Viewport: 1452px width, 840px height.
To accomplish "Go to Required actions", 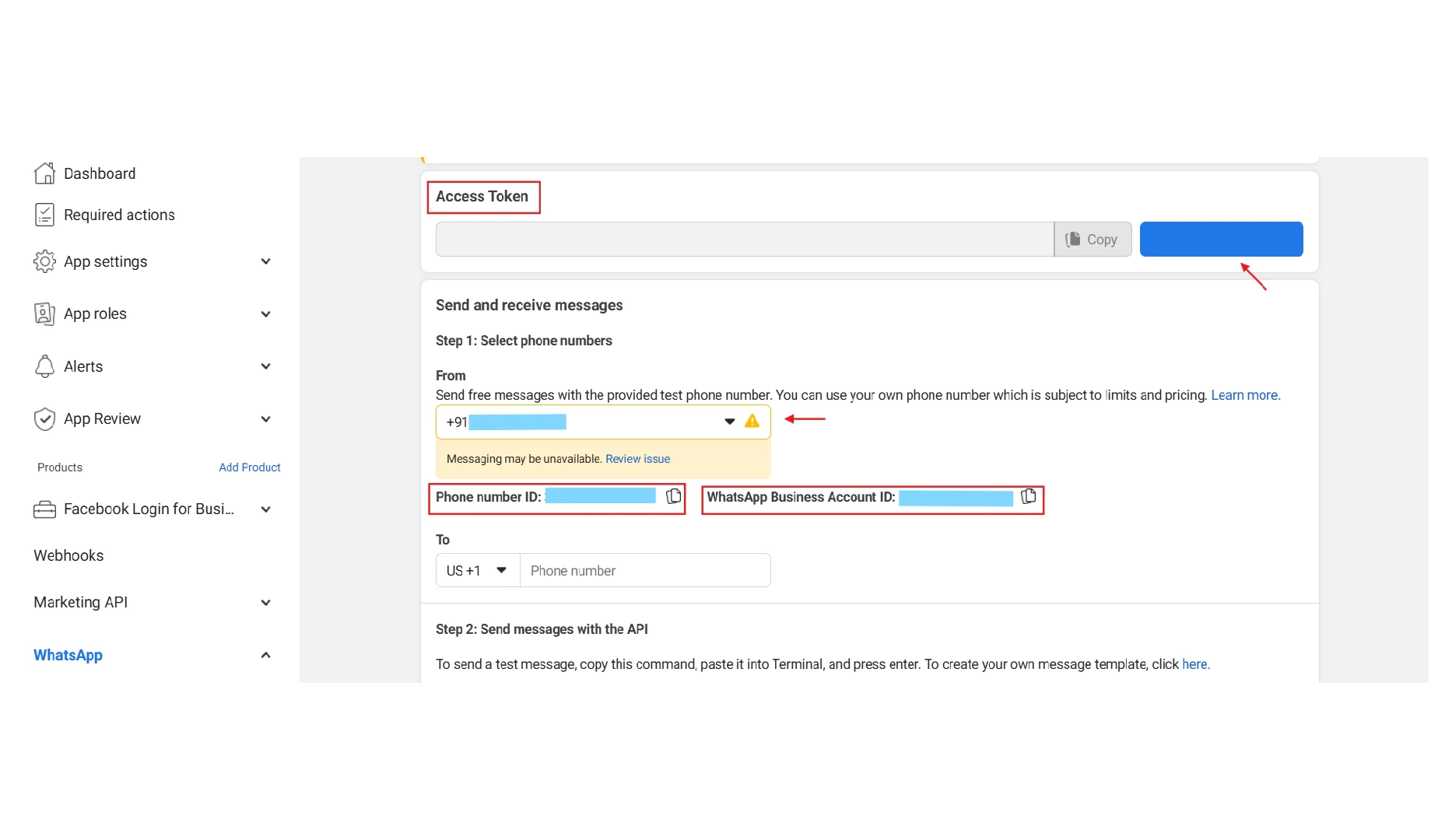I will point(119,215).
